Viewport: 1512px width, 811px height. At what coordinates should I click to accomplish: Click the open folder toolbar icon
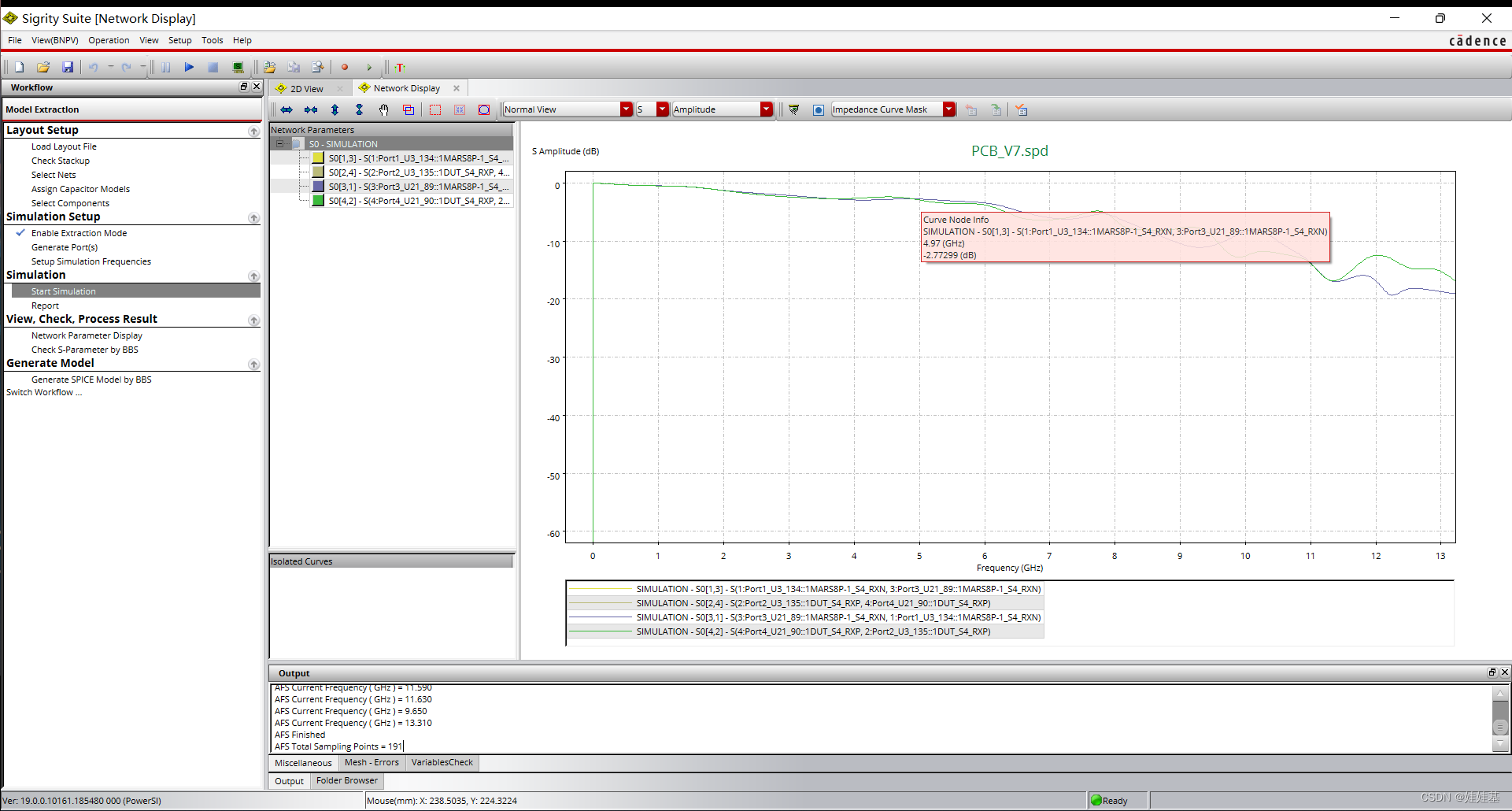43,68
